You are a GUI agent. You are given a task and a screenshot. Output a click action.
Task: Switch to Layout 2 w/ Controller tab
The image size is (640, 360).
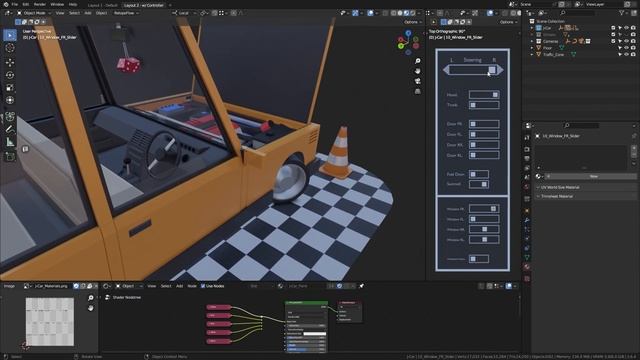pyautogui.click(x=143, y=5)
